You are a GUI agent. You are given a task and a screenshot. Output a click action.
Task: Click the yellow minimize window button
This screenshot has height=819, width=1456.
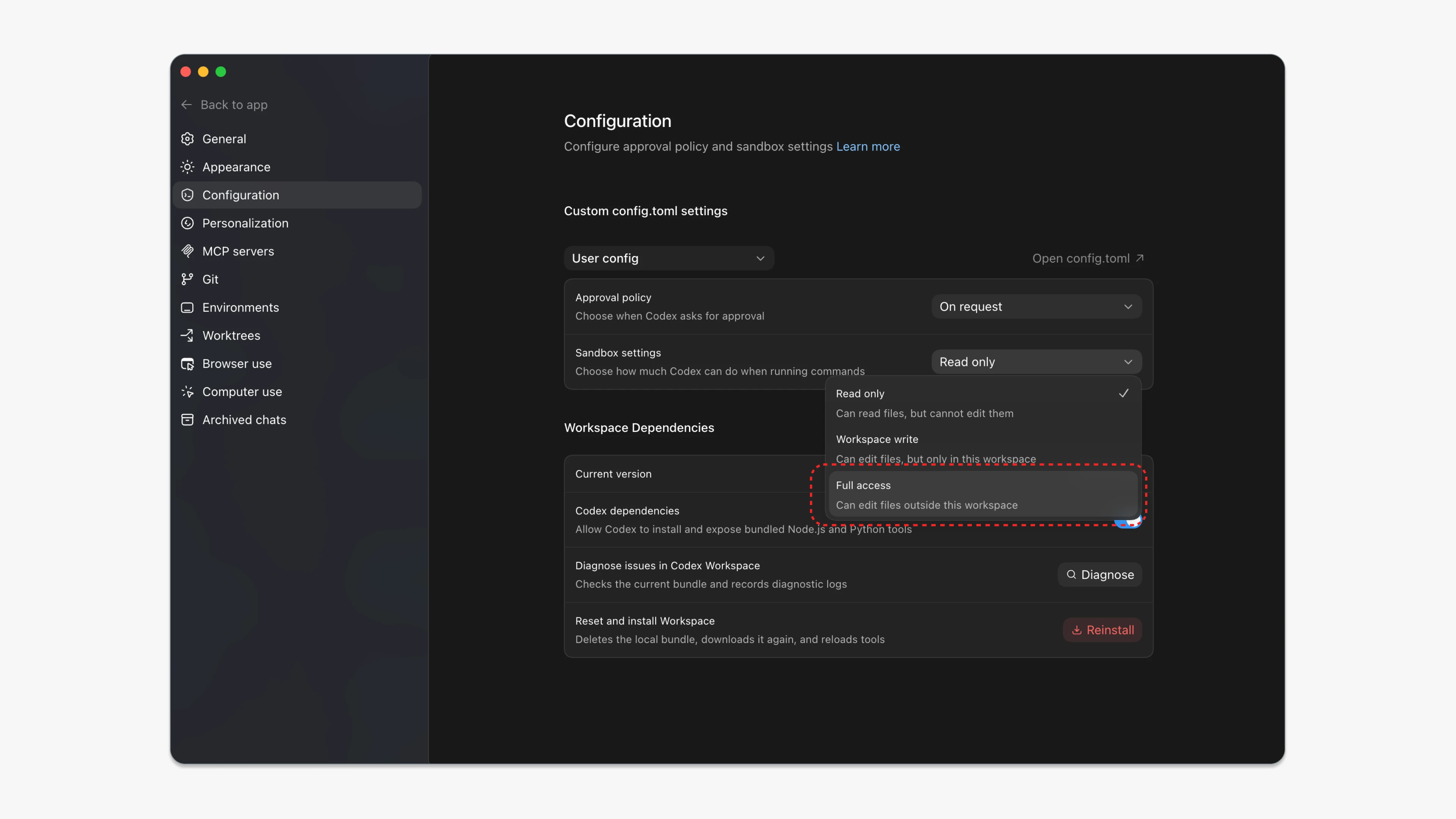[x=203, y=72]
